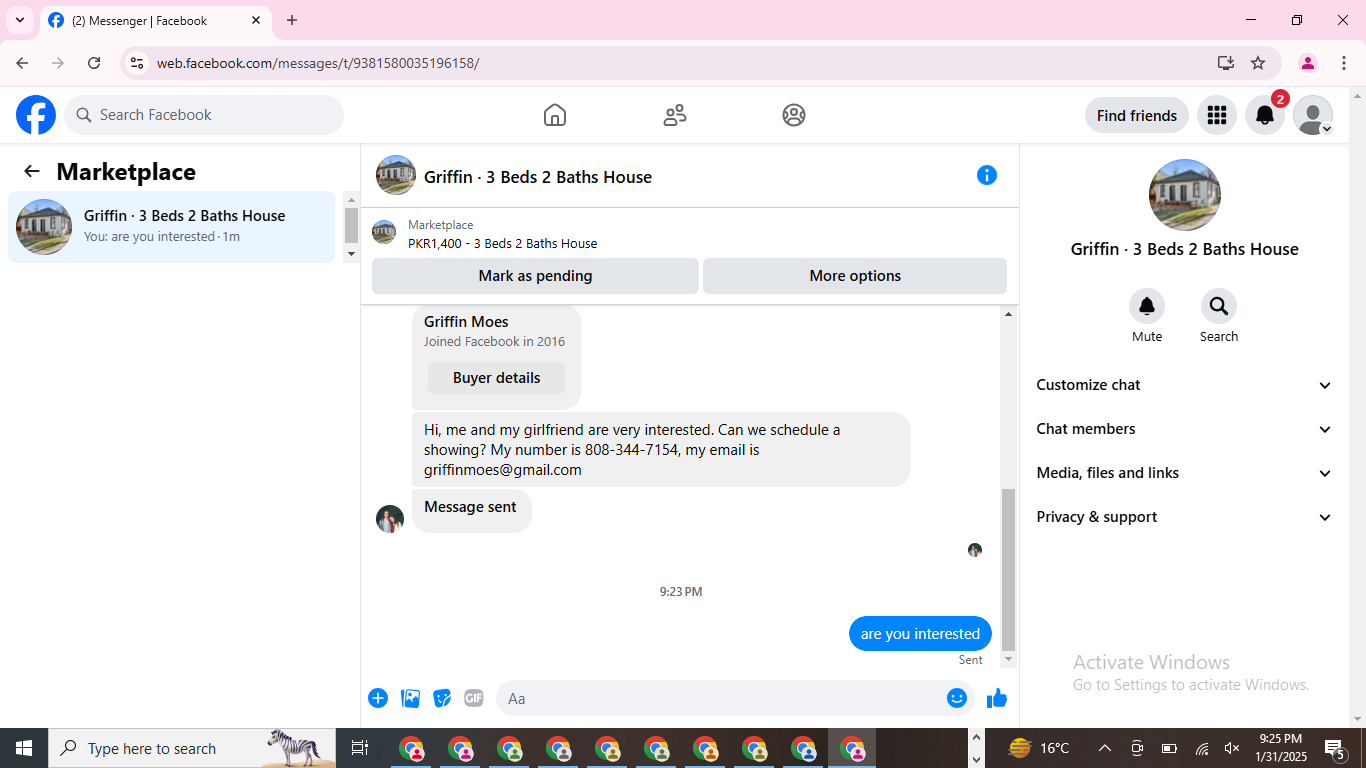Open the Chrome menu
The height and width of the screenshot is (768, 1366).
click(x=1344, y=63)
